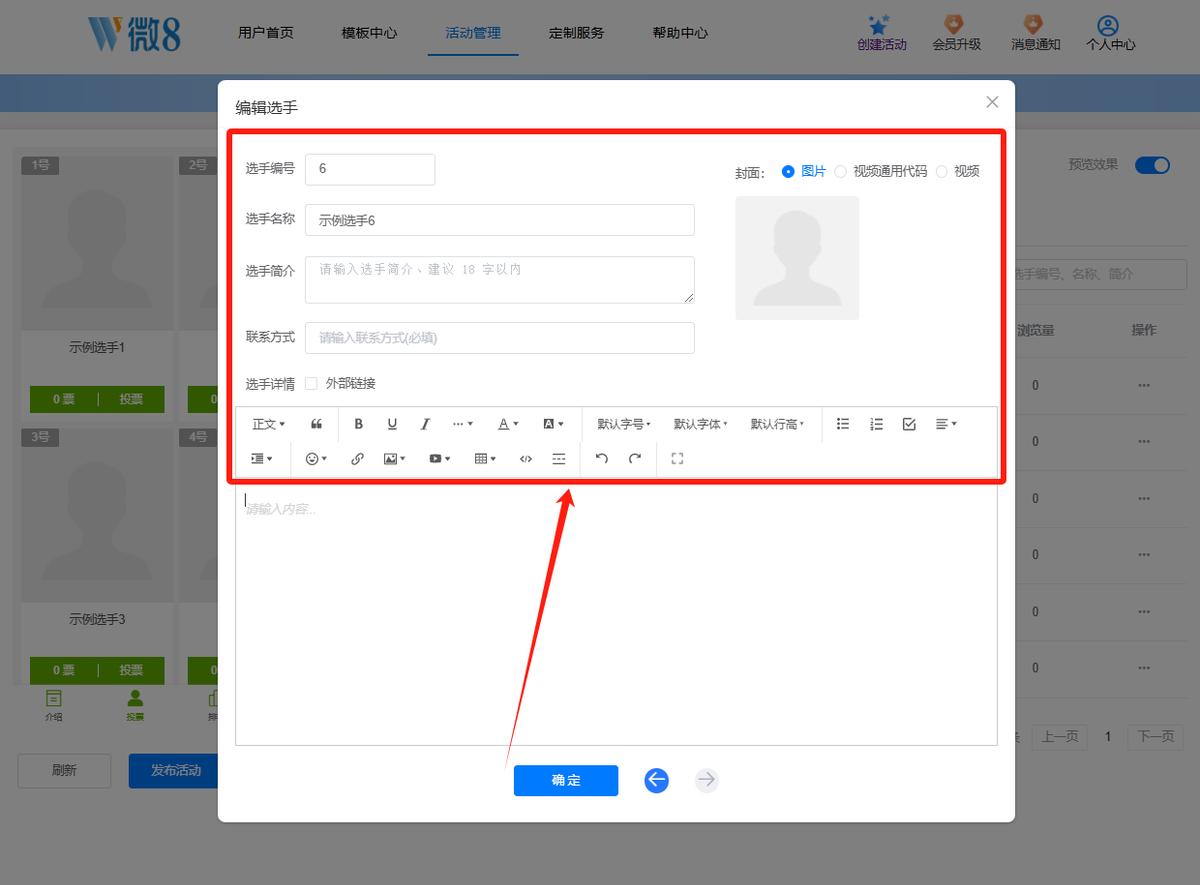The image size is (1200, 885).
Task: Close the 编辑选手 dialog
Action: point(992,102)
